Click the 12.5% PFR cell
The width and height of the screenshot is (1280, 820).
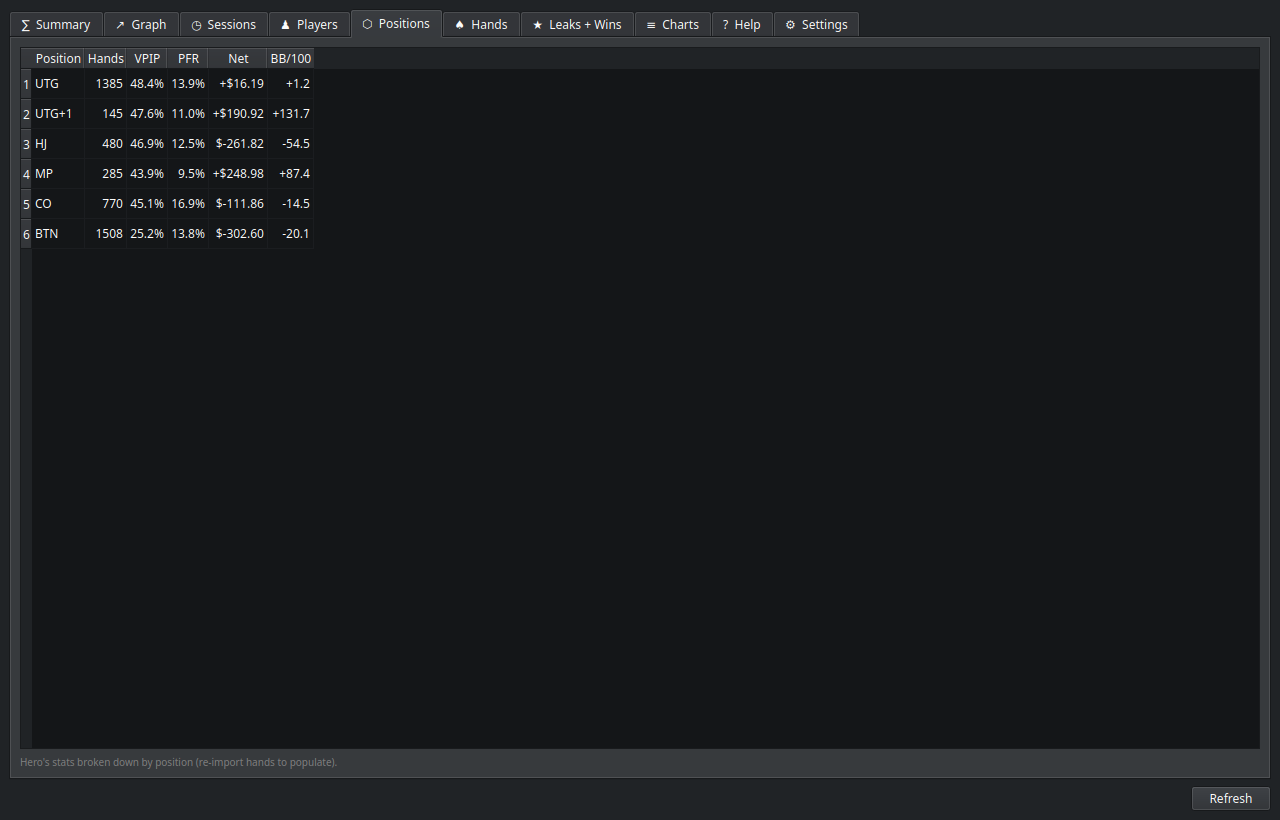188,144
